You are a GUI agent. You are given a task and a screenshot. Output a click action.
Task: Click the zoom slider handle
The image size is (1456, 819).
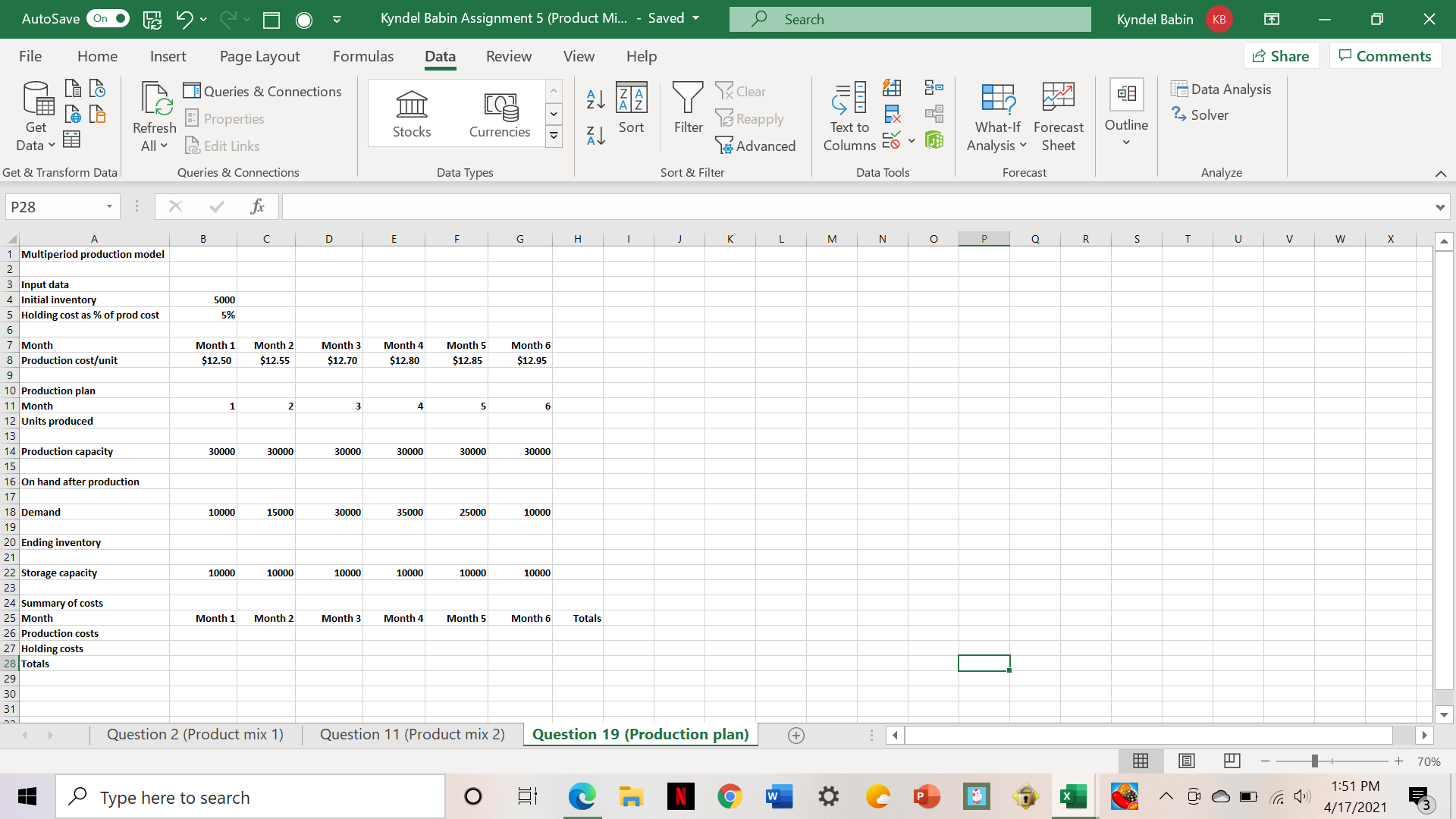(1314, 761)
